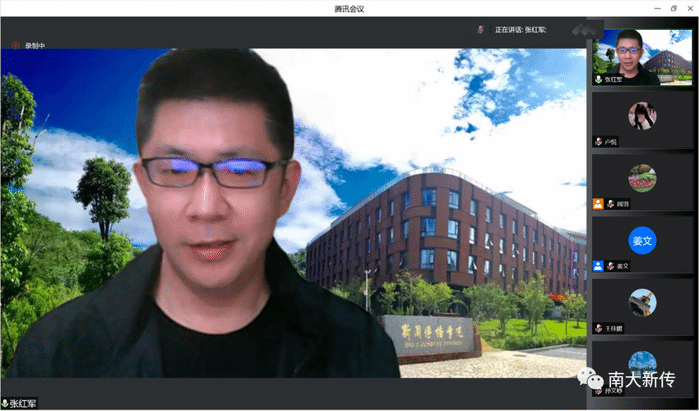Click the 录制中 recording status label

click(x=35, y=45)
